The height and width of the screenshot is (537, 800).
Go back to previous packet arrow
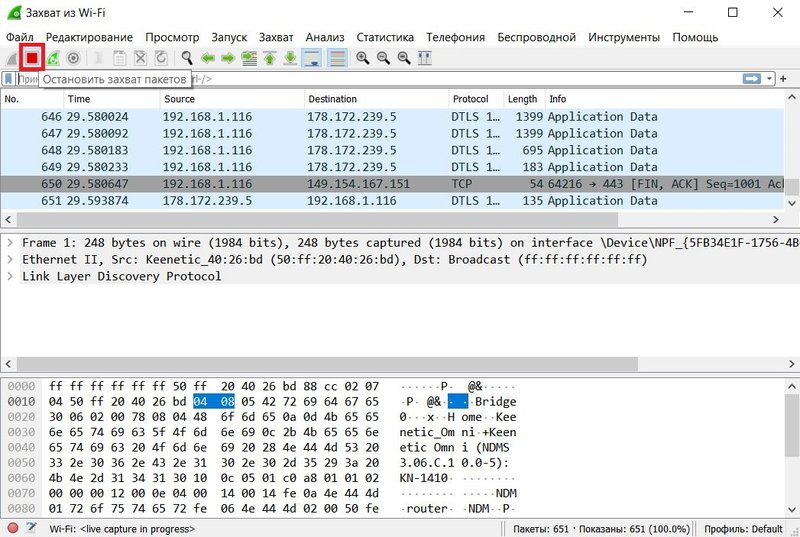(208, 58)
